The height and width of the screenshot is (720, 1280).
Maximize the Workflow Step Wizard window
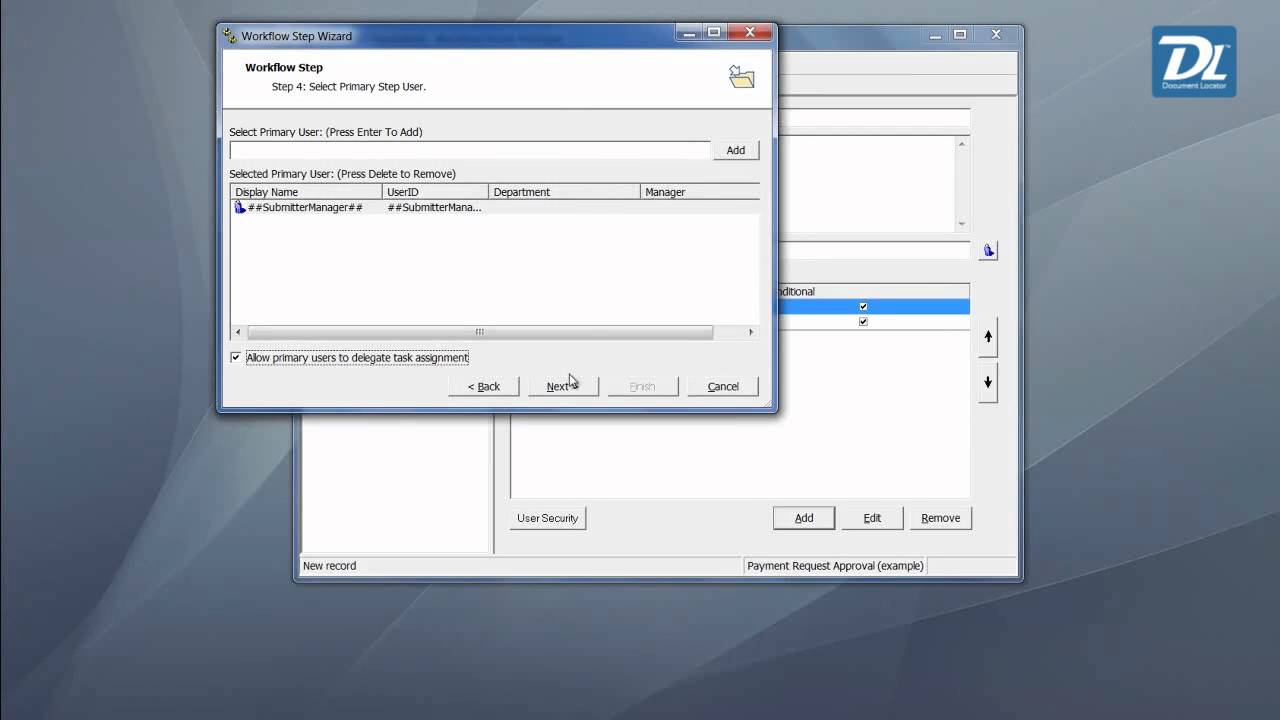(x=714, y=33)
